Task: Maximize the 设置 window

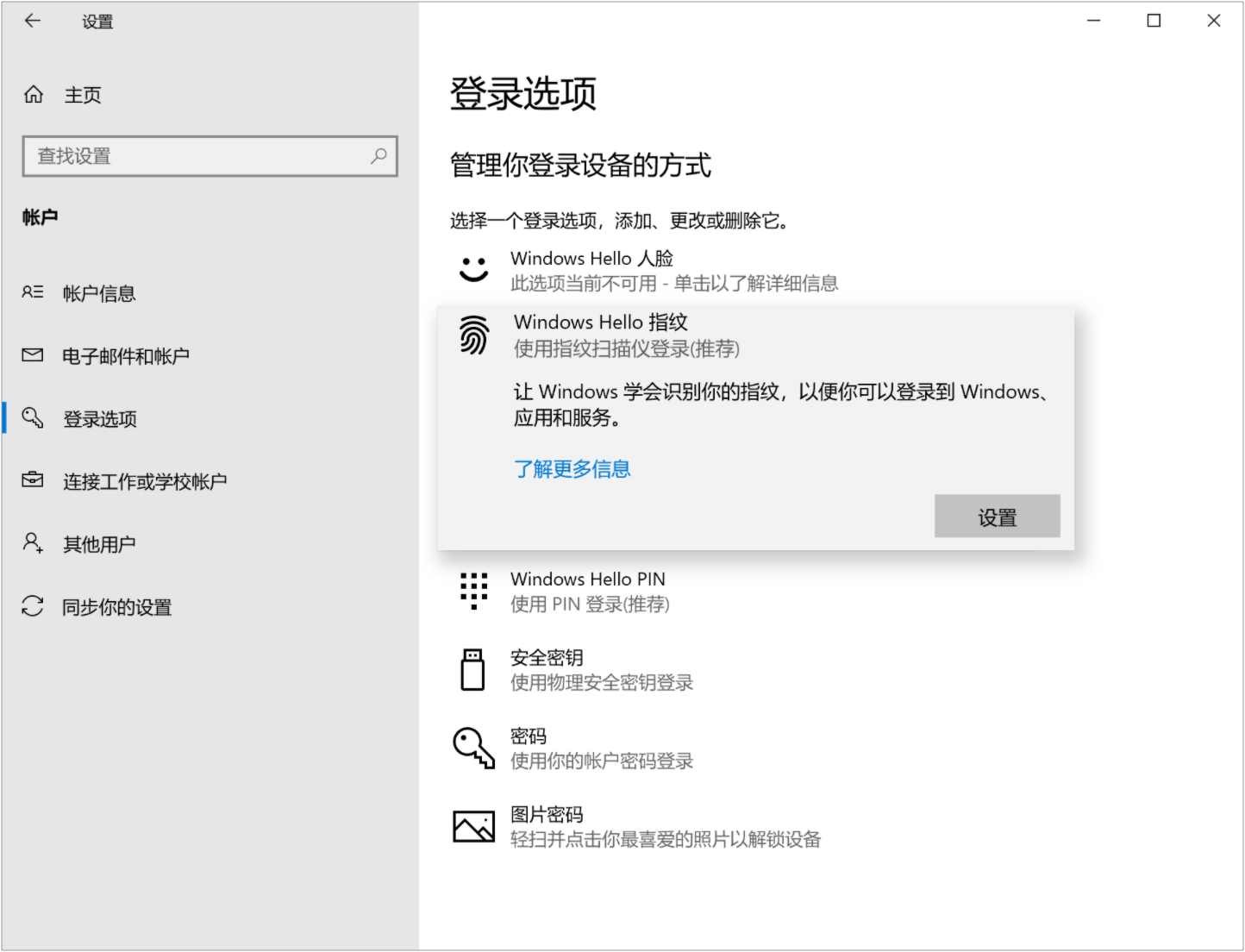Action: click(x=1154, y=21)
